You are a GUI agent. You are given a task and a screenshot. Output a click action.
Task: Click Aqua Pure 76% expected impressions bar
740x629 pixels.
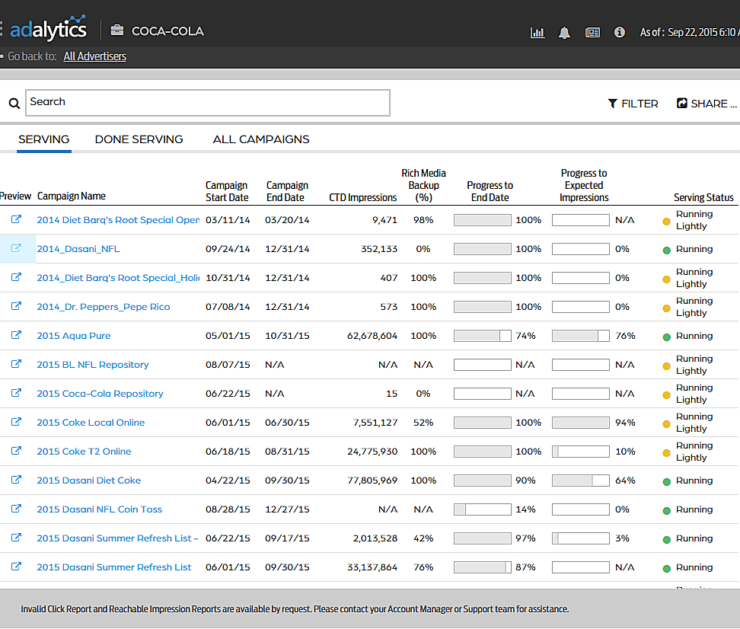[580, 335]
